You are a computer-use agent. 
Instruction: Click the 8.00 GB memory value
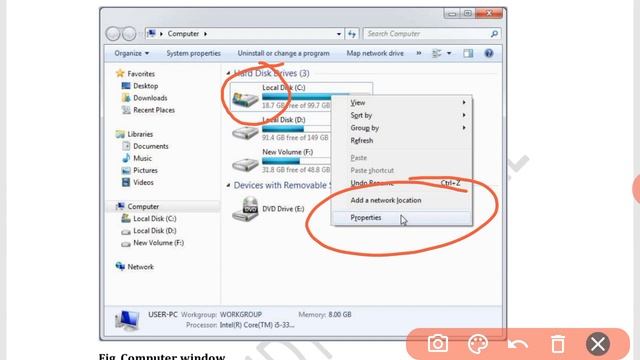(340, 315)
